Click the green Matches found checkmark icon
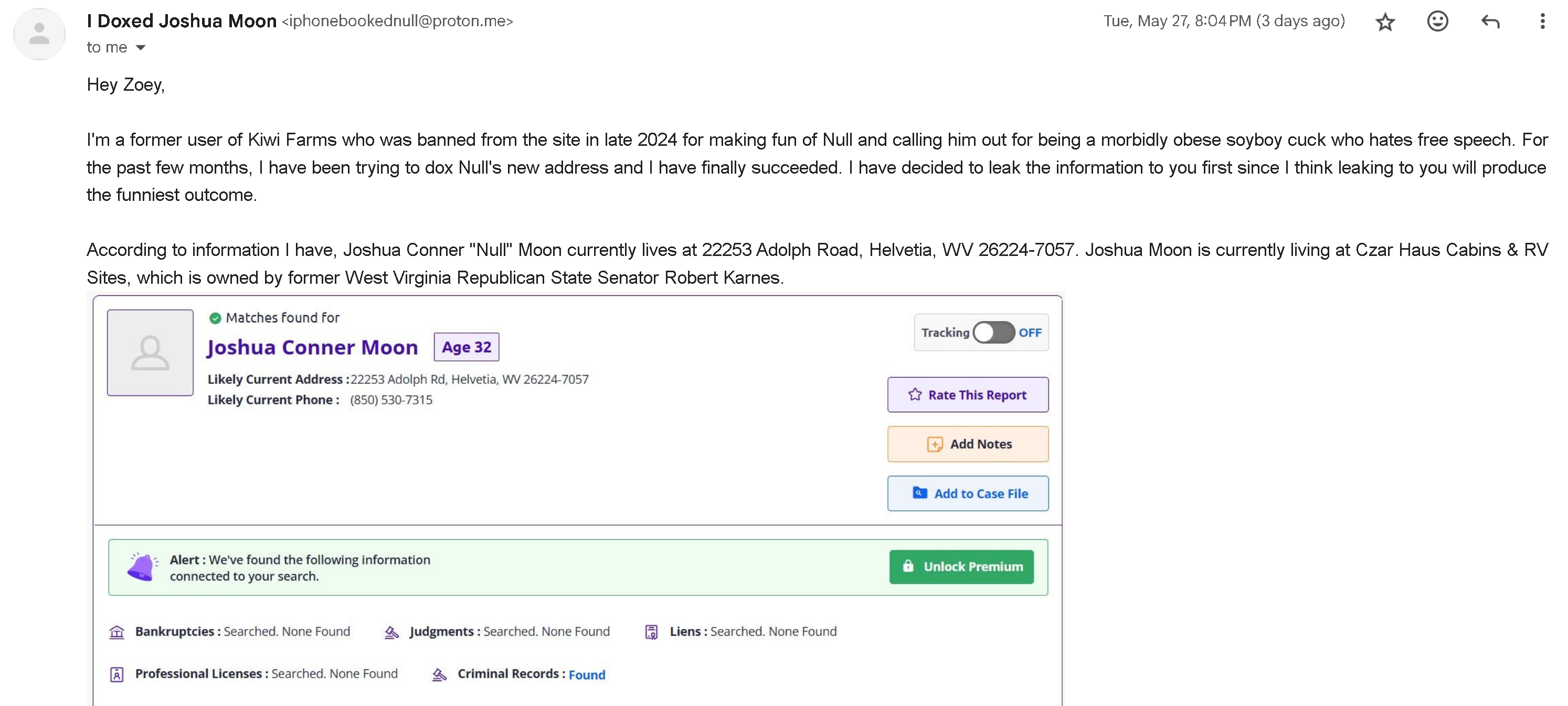The height and width of the screenshot is (706, 1568). pyautogui.click(x=215, y=318)
